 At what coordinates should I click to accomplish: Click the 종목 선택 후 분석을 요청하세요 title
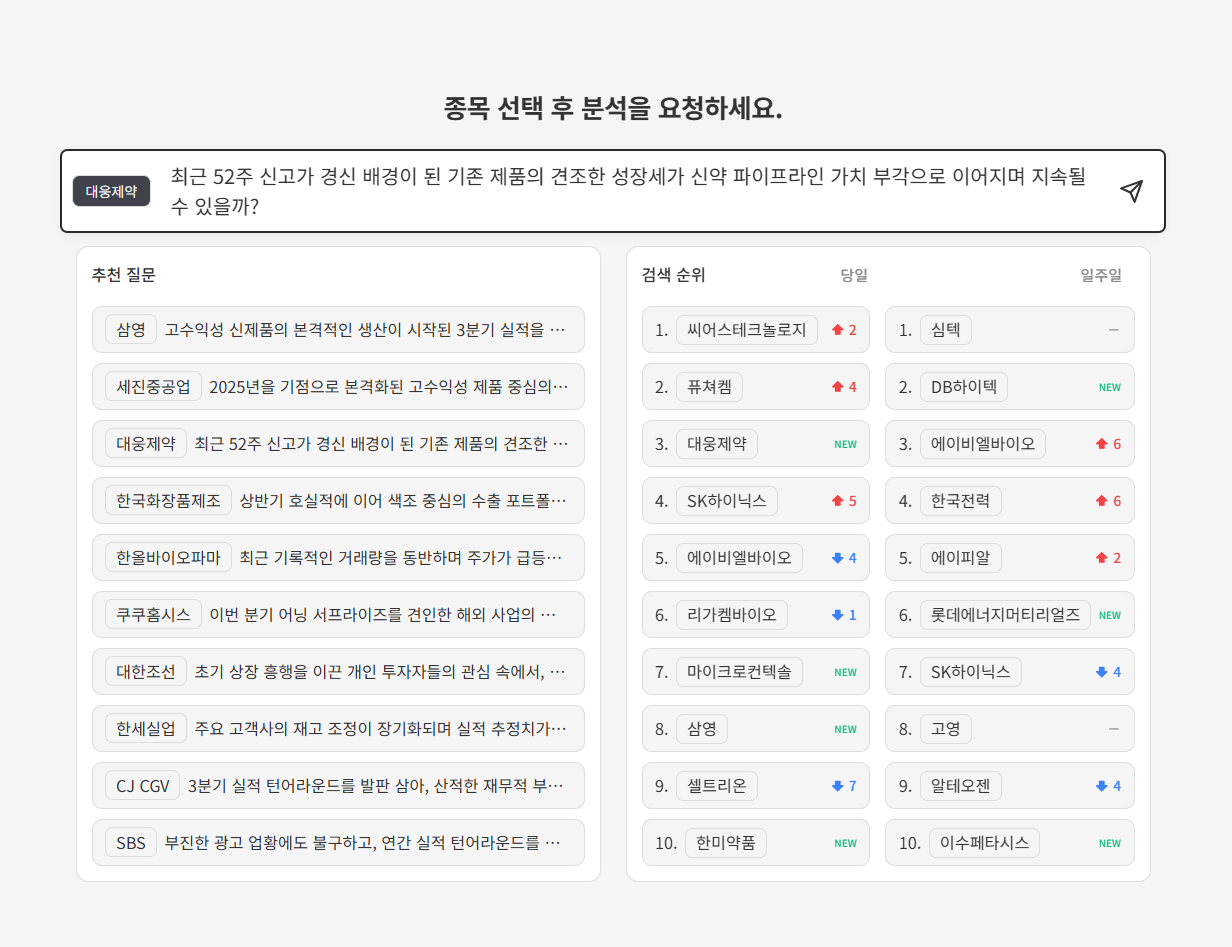tap(613, 108)
